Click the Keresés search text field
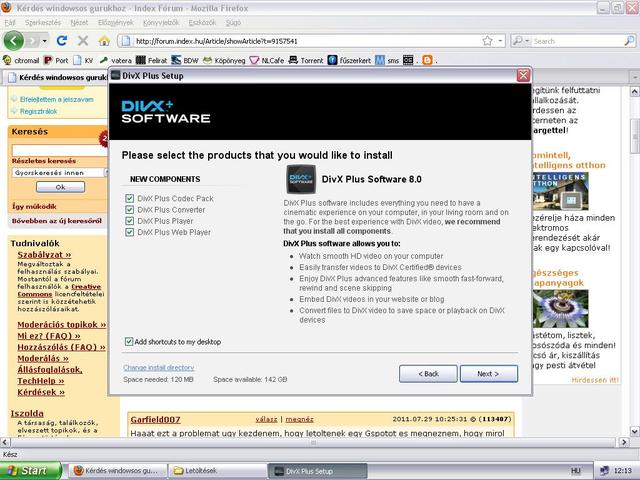This screenshot has height=480, width=640. click(59, 150)
